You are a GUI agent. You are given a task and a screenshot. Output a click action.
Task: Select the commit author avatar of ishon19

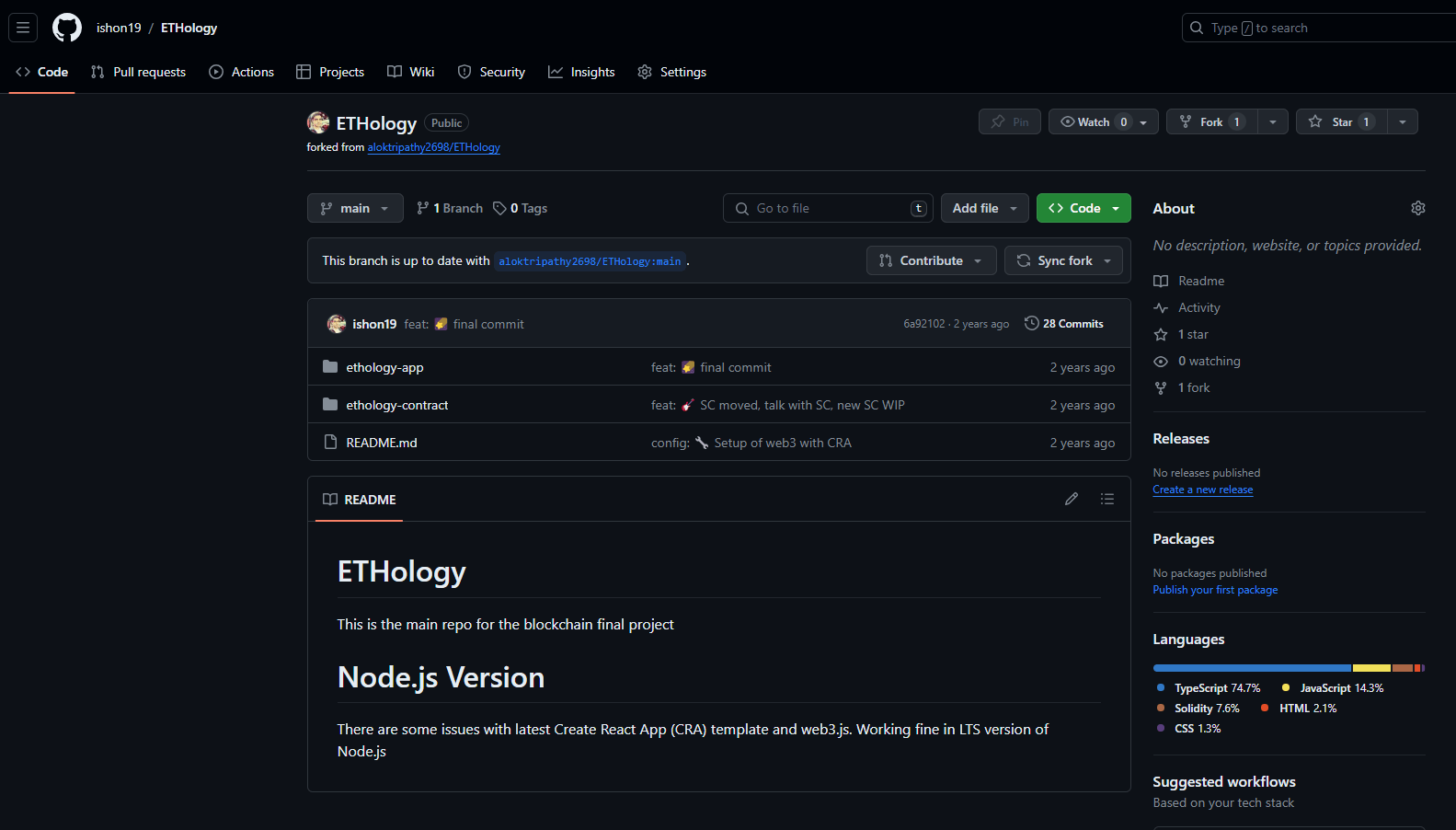(337, 324)
